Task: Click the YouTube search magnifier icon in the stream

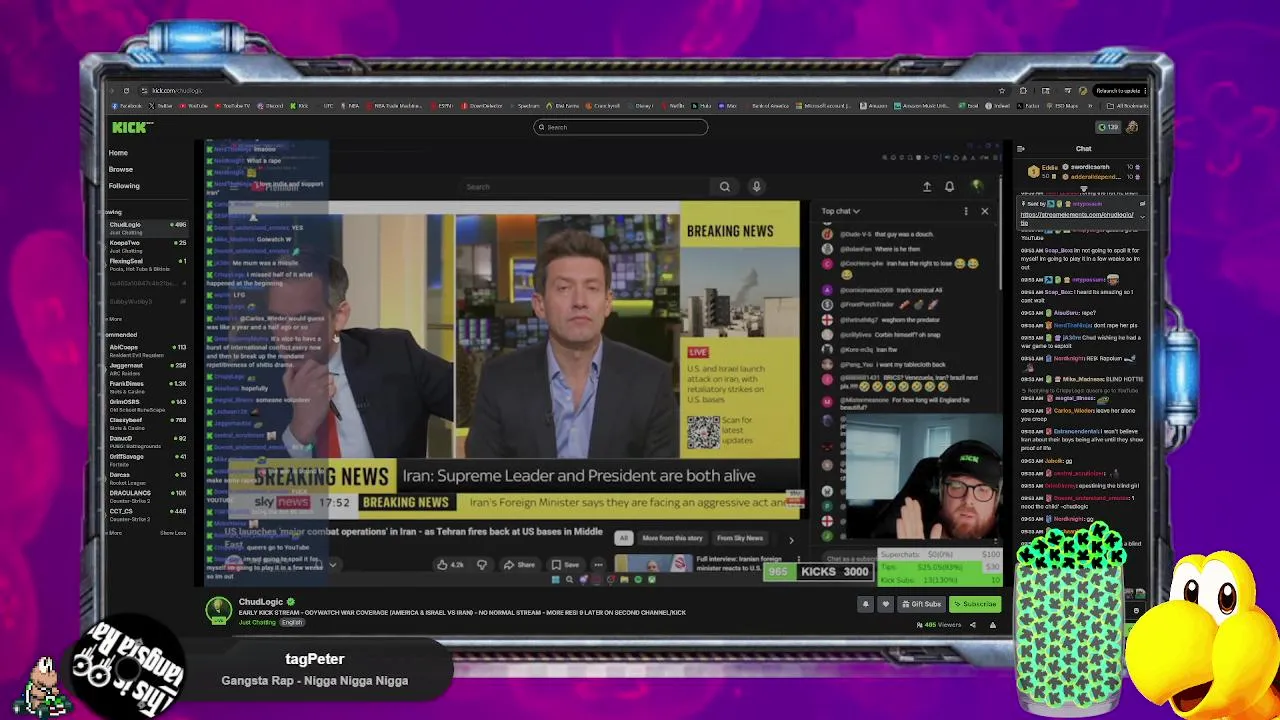Action: click(725, 186)
